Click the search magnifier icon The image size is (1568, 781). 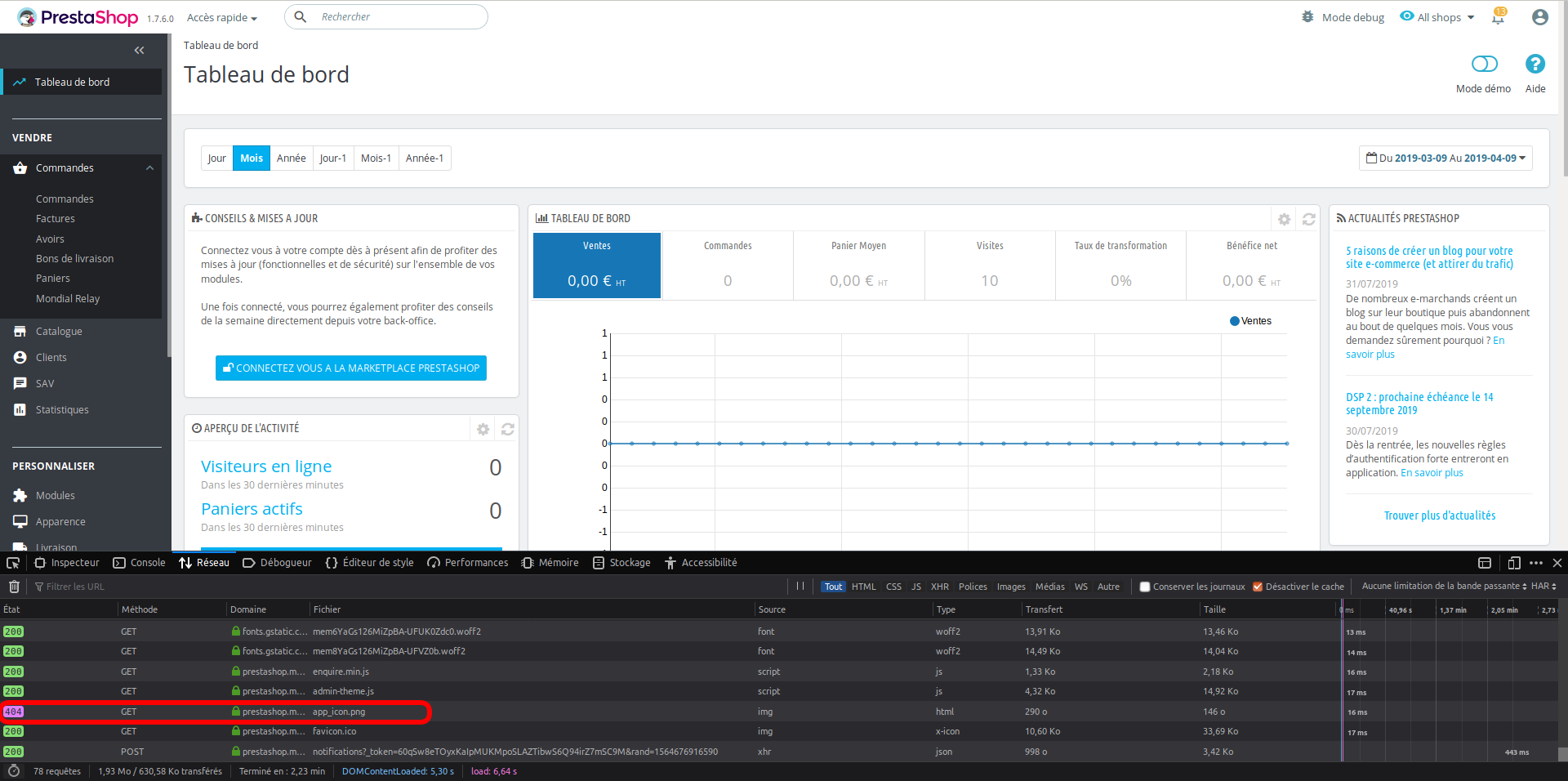[x=301, y=16]
